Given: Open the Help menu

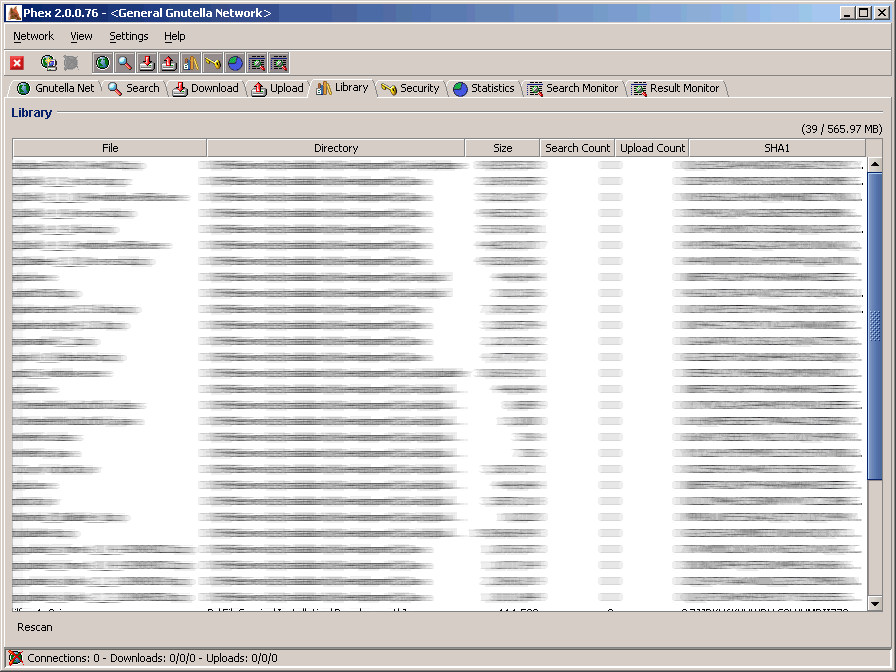Looking at the screenshot, I should [x=174, y=36].
